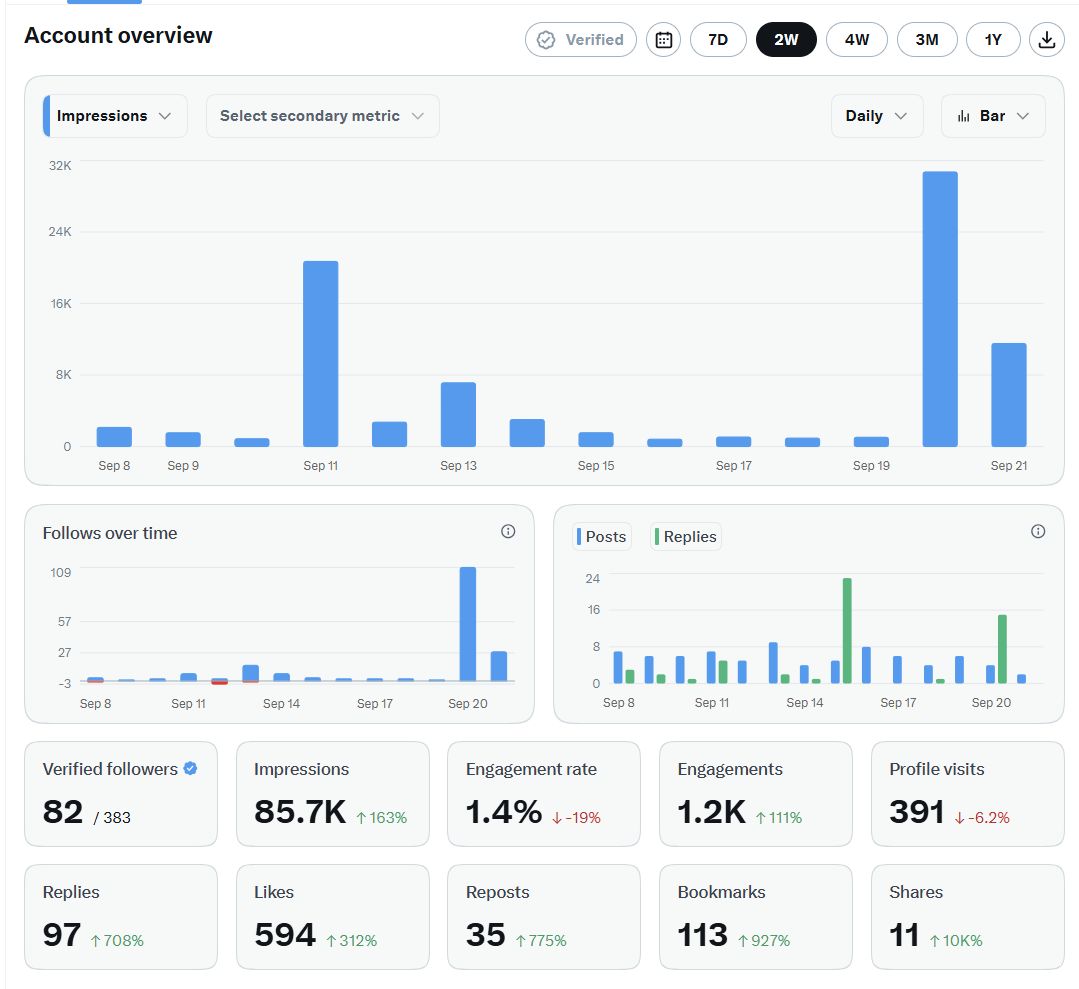Viewport: 1079px width, 989px height.
Task: Click the Sep 11 impressions bar
Action: click(x=321, y=354)
